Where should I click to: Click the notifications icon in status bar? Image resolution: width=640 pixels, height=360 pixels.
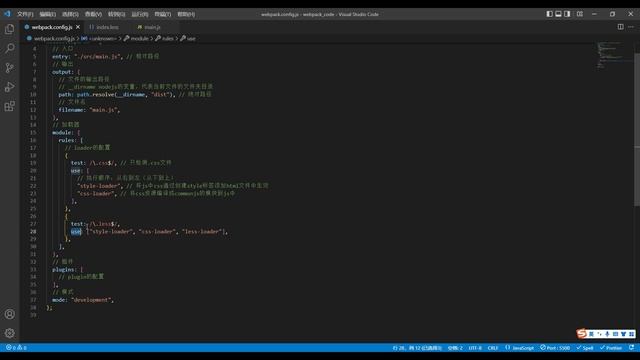click(631, 348)
